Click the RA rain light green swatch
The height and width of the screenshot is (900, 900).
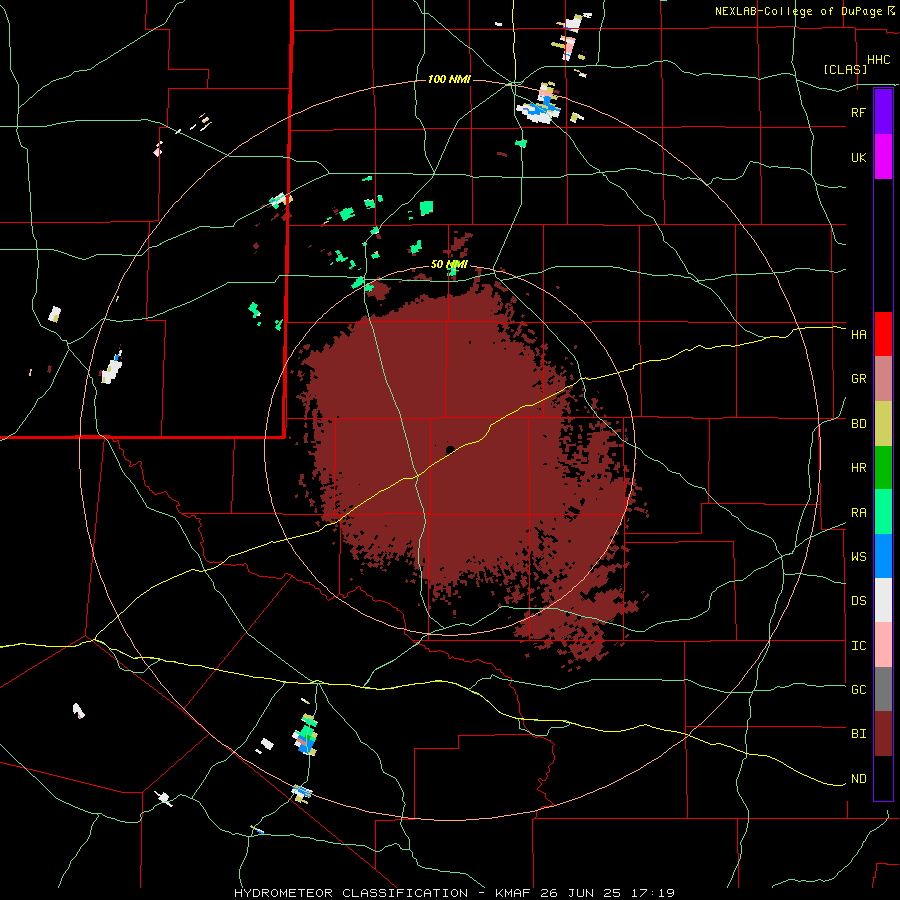pyautogui.click(x=883, y=512)
